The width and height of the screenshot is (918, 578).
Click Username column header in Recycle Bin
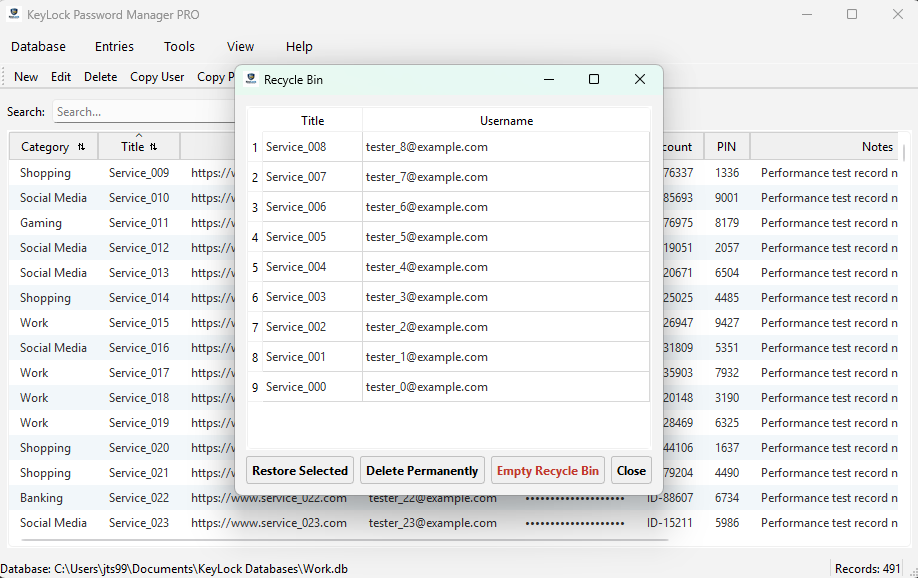tap(506, 121)
